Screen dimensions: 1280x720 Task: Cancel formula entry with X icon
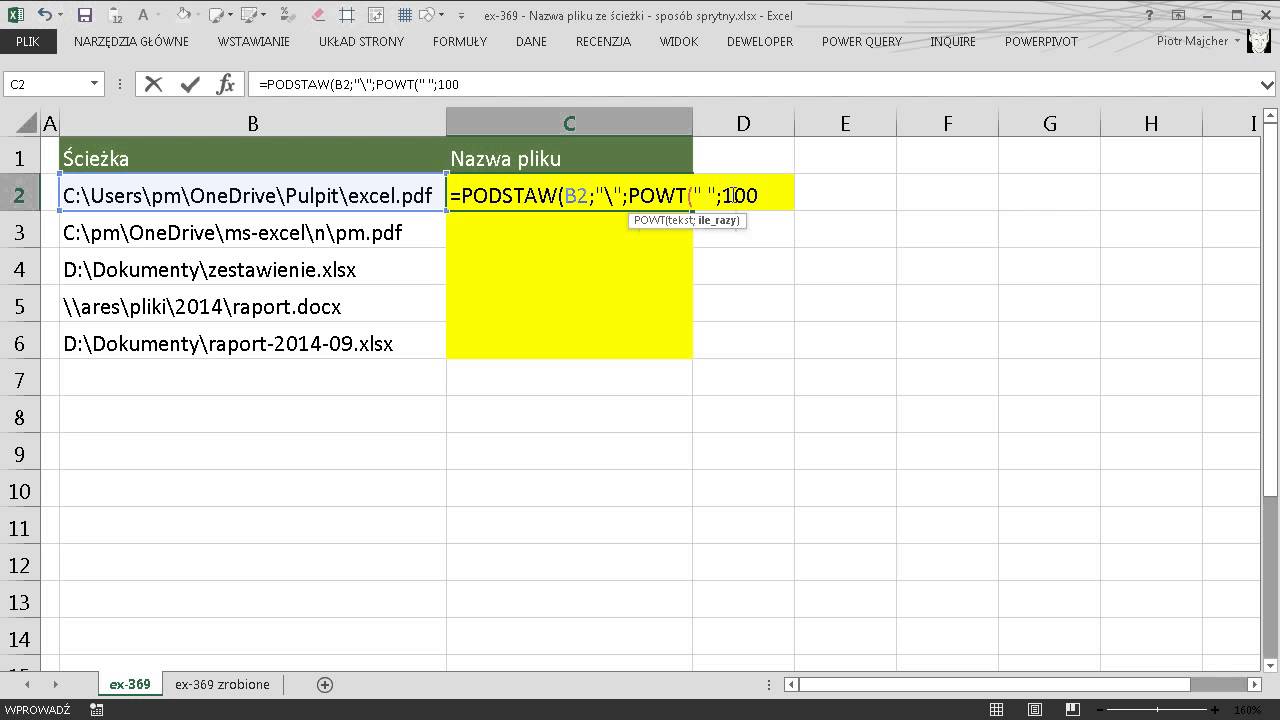click(153, 85)
